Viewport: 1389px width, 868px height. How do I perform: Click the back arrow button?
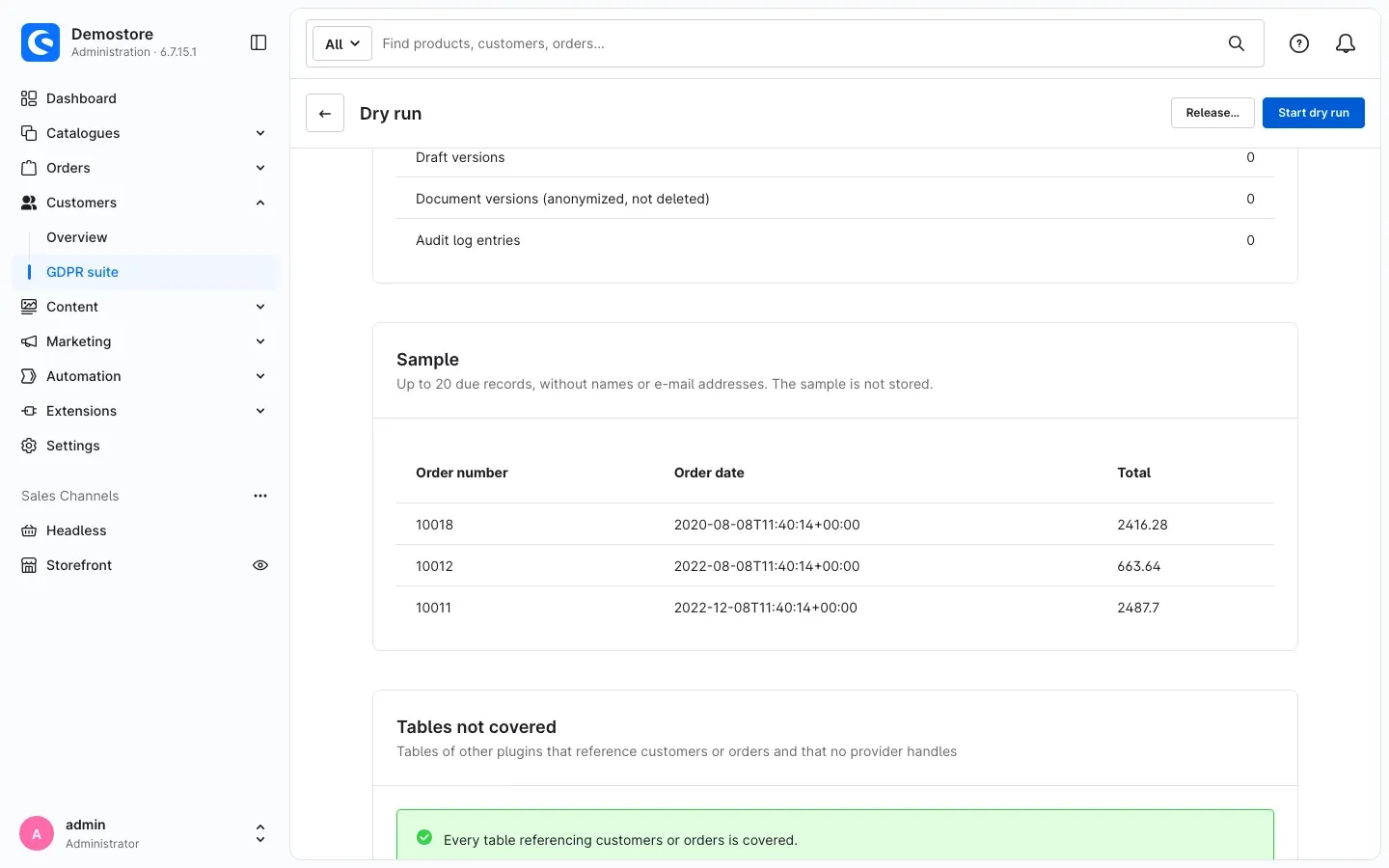point(325,113)
